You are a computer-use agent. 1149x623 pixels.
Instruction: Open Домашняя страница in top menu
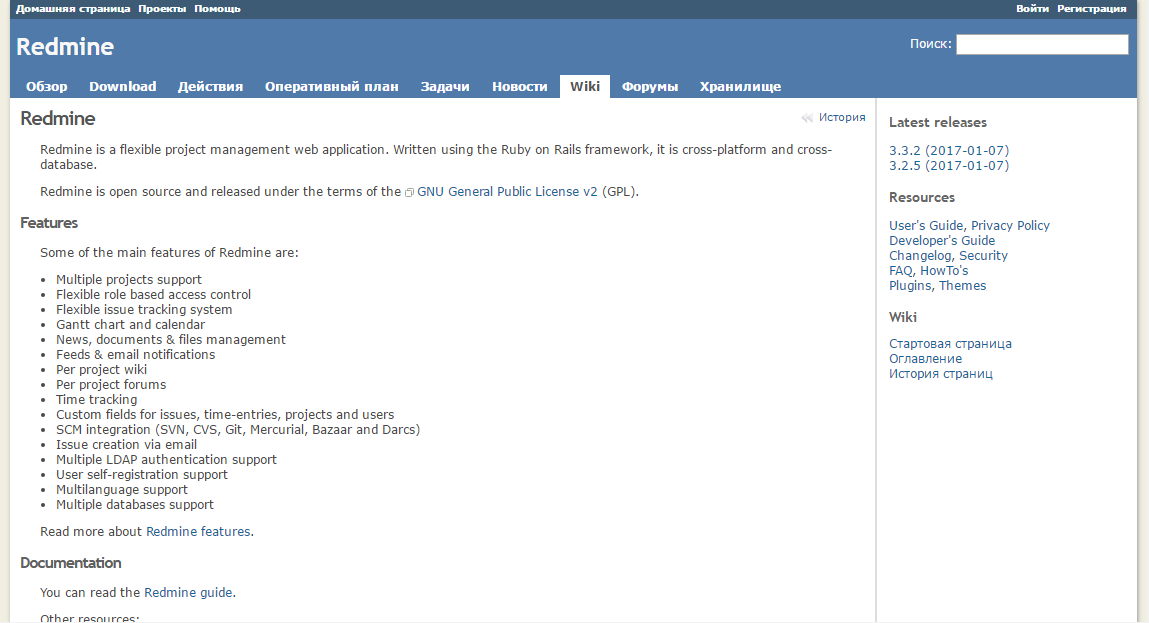click(x=72, y=8)
